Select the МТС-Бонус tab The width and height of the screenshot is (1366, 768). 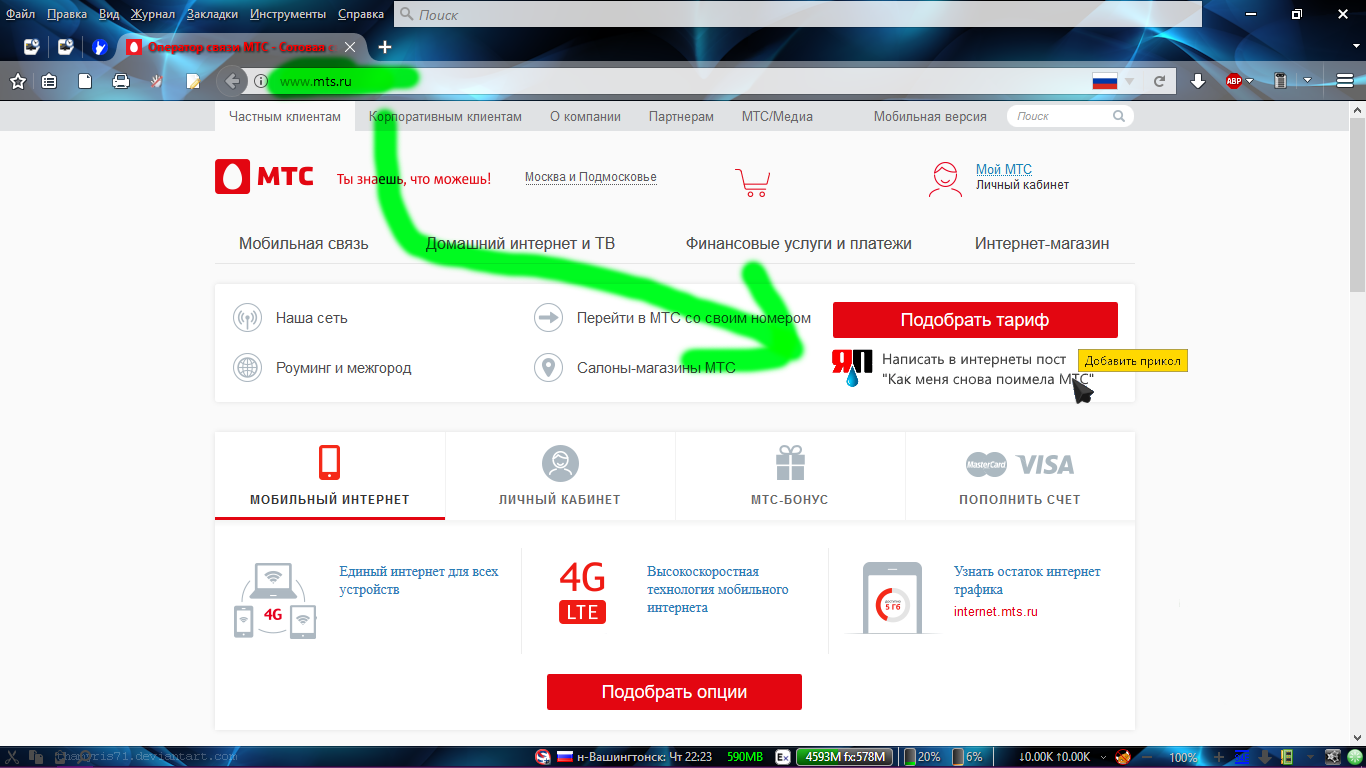[x=790, y=476]
